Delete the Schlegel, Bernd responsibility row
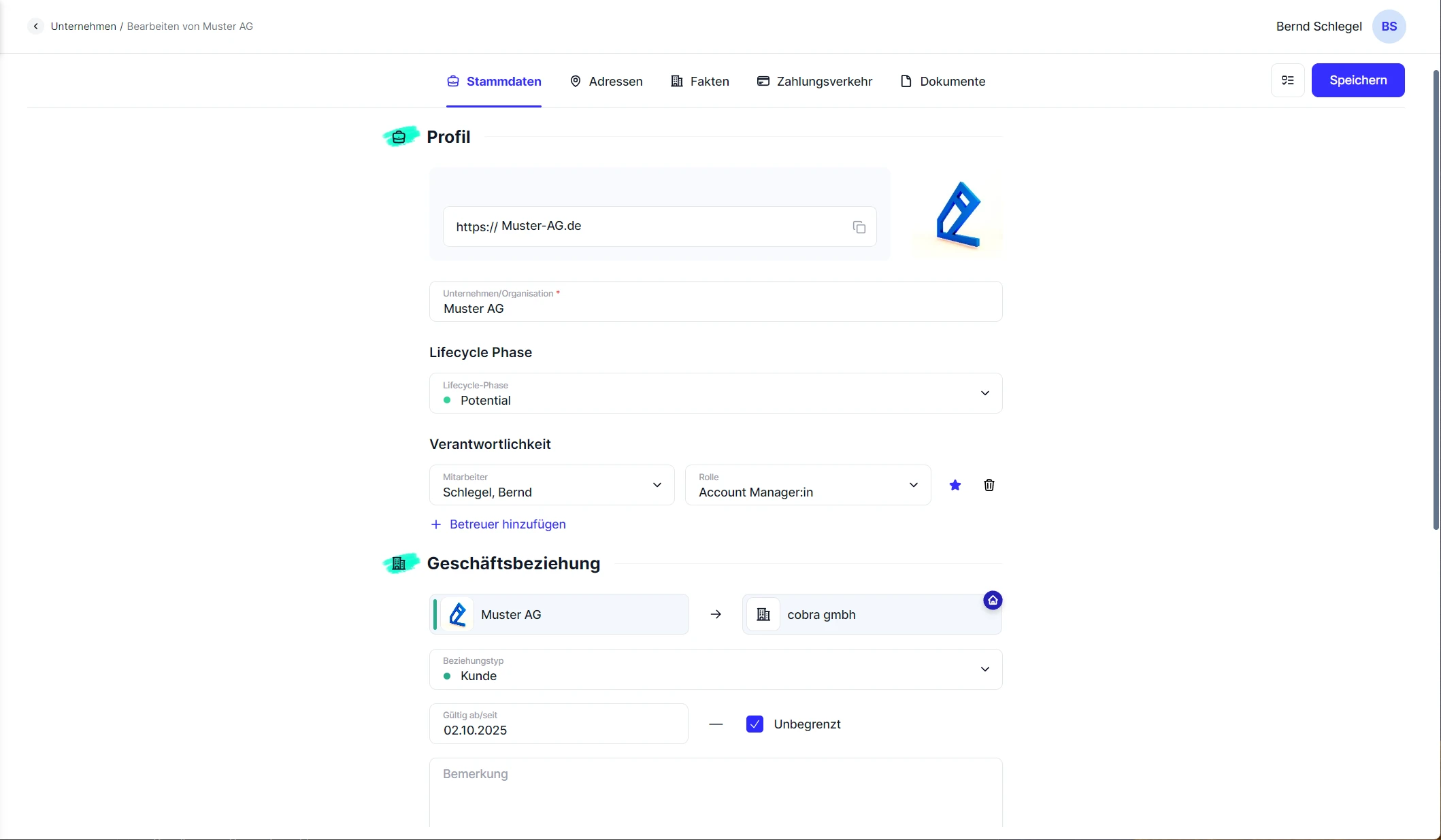1441x840 pixels. click(x=989, y=485)
